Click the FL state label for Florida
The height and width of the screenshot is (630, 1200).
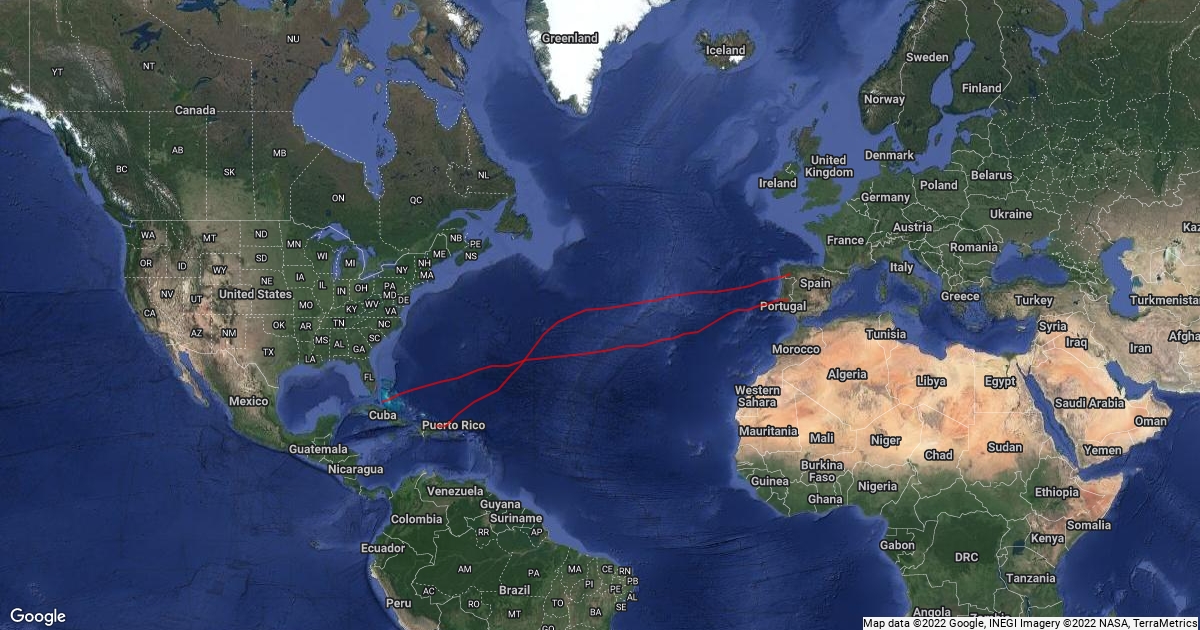tap(369, 377)
